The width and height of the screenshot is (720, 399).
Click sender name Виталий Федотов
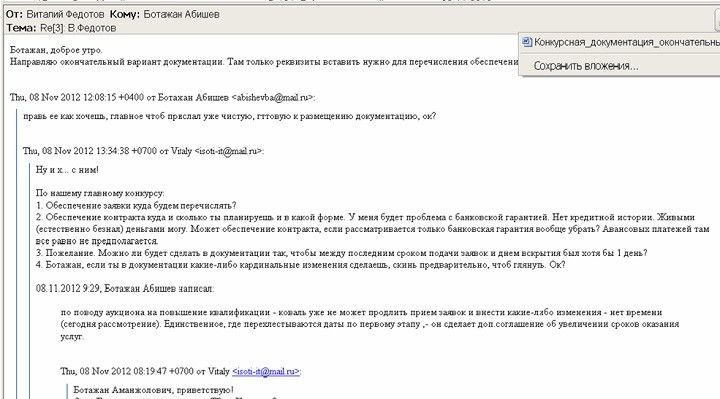point(65,14)
